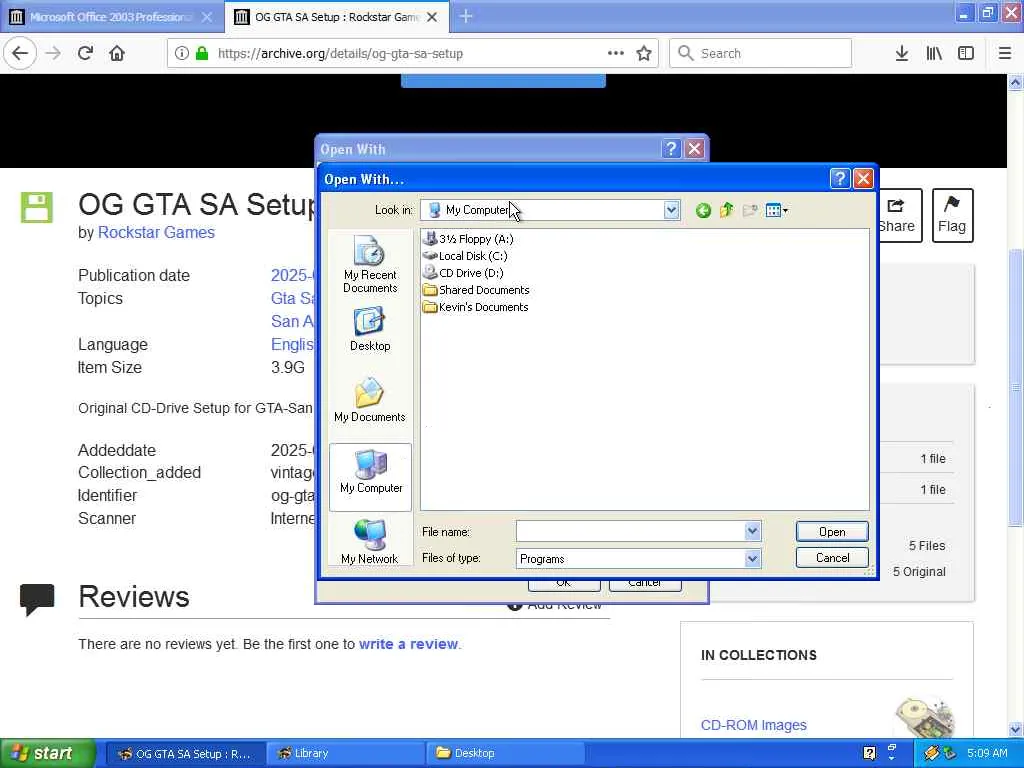Click the Open button
The height and width of the screenshot is (768, 1024).
point(832,532)
